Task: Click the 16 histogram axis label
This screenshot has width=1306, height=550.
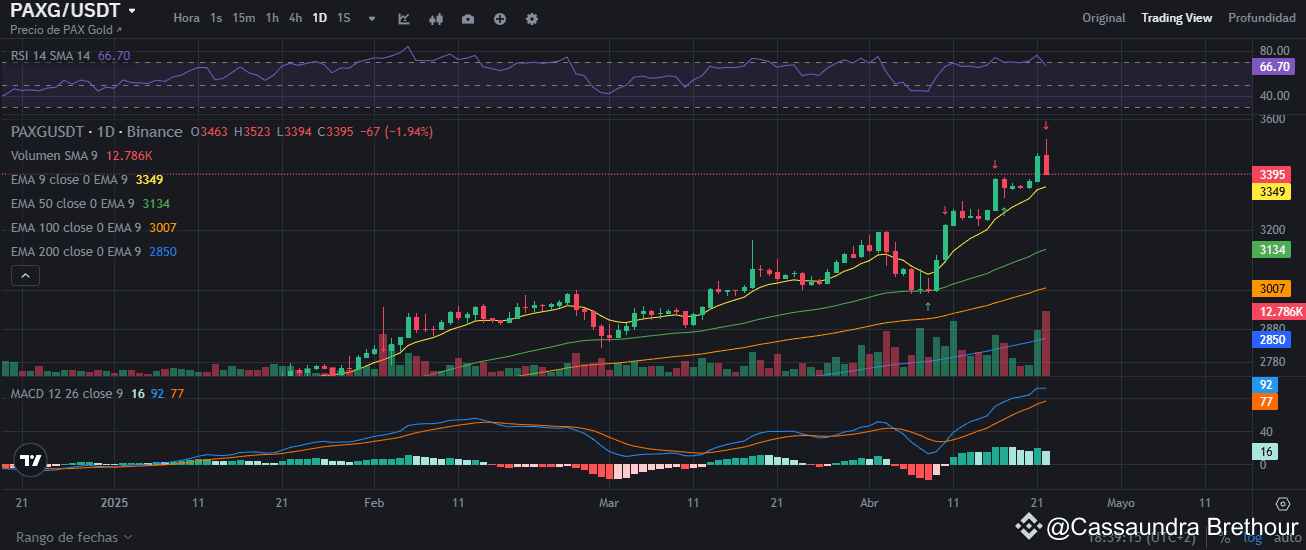Action: [1265, 451]
